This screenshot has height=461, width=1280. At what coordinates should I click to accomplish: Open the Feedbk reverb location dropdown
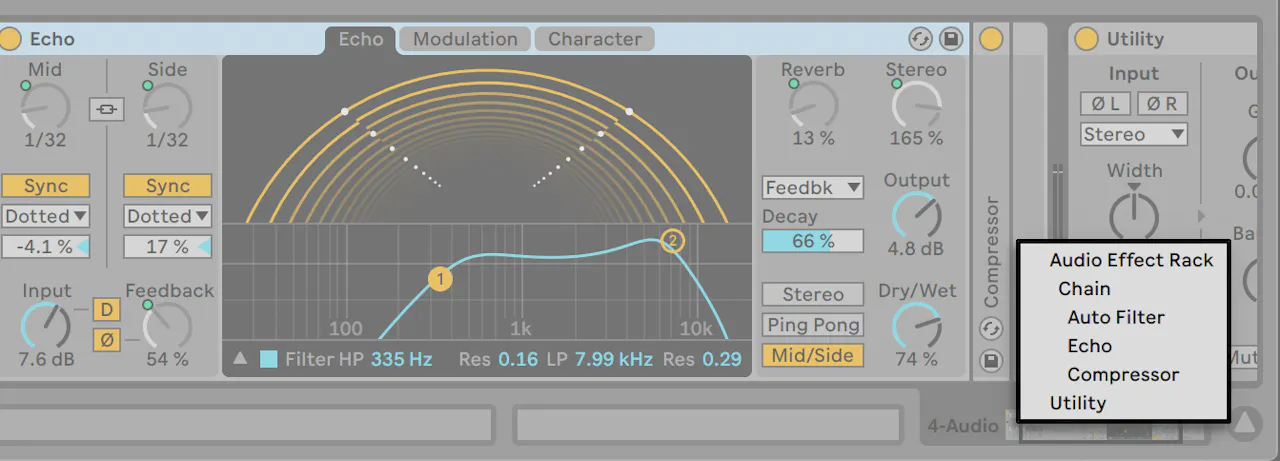click(813, 188)
